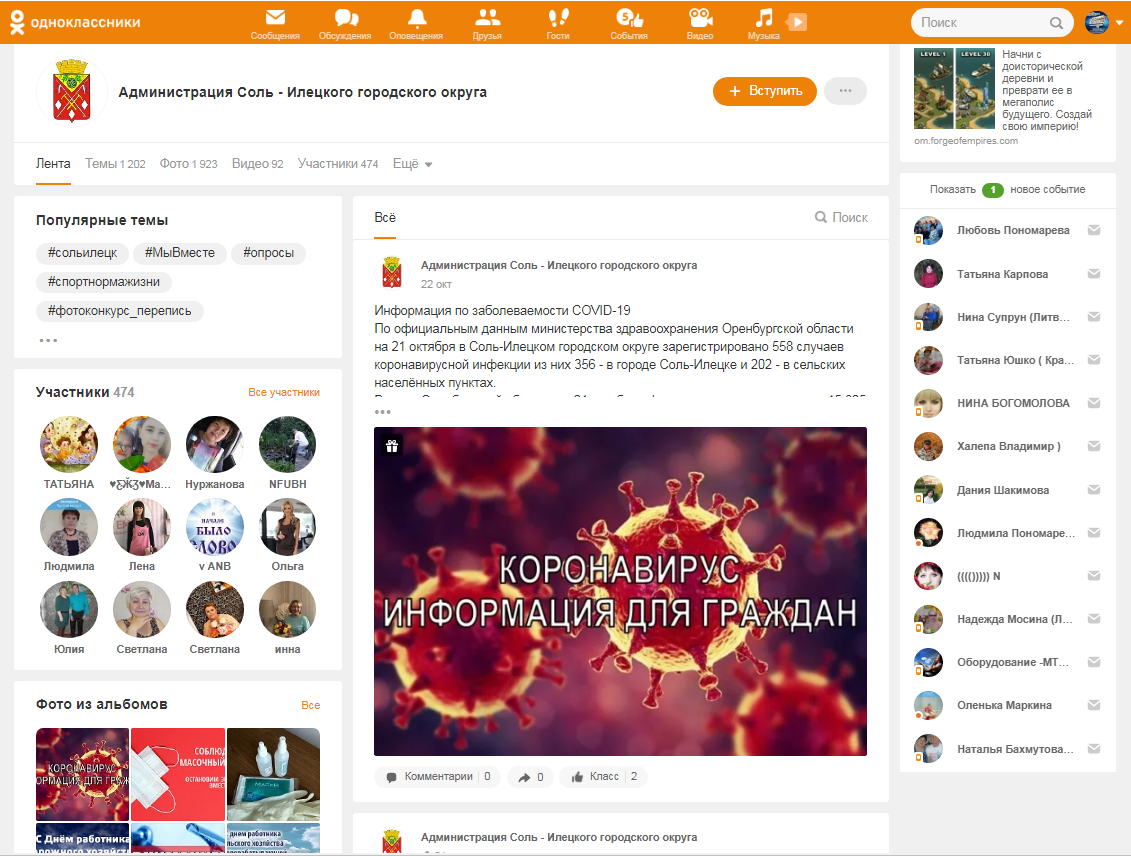This screenshot has width=1131, height=856.
Task: Switch to the Фото tab
Action: (x=187, y=164)
